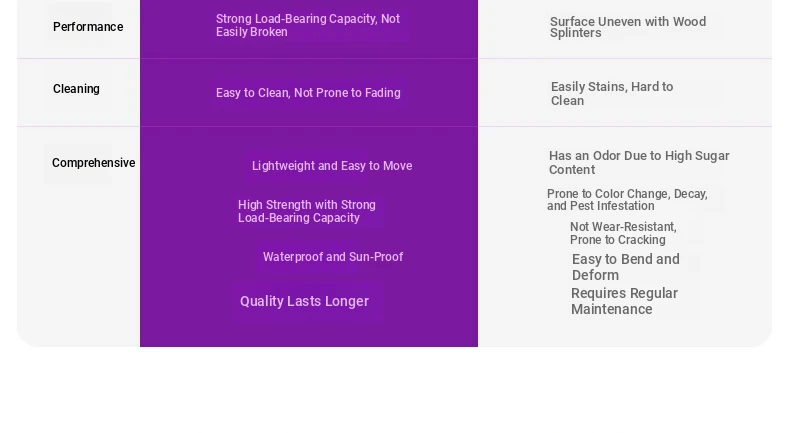Select 'Not Wear-Resistant, Prone to Cracking'
The width and height of the screenshot is (790, 433).
pos(623,233)
